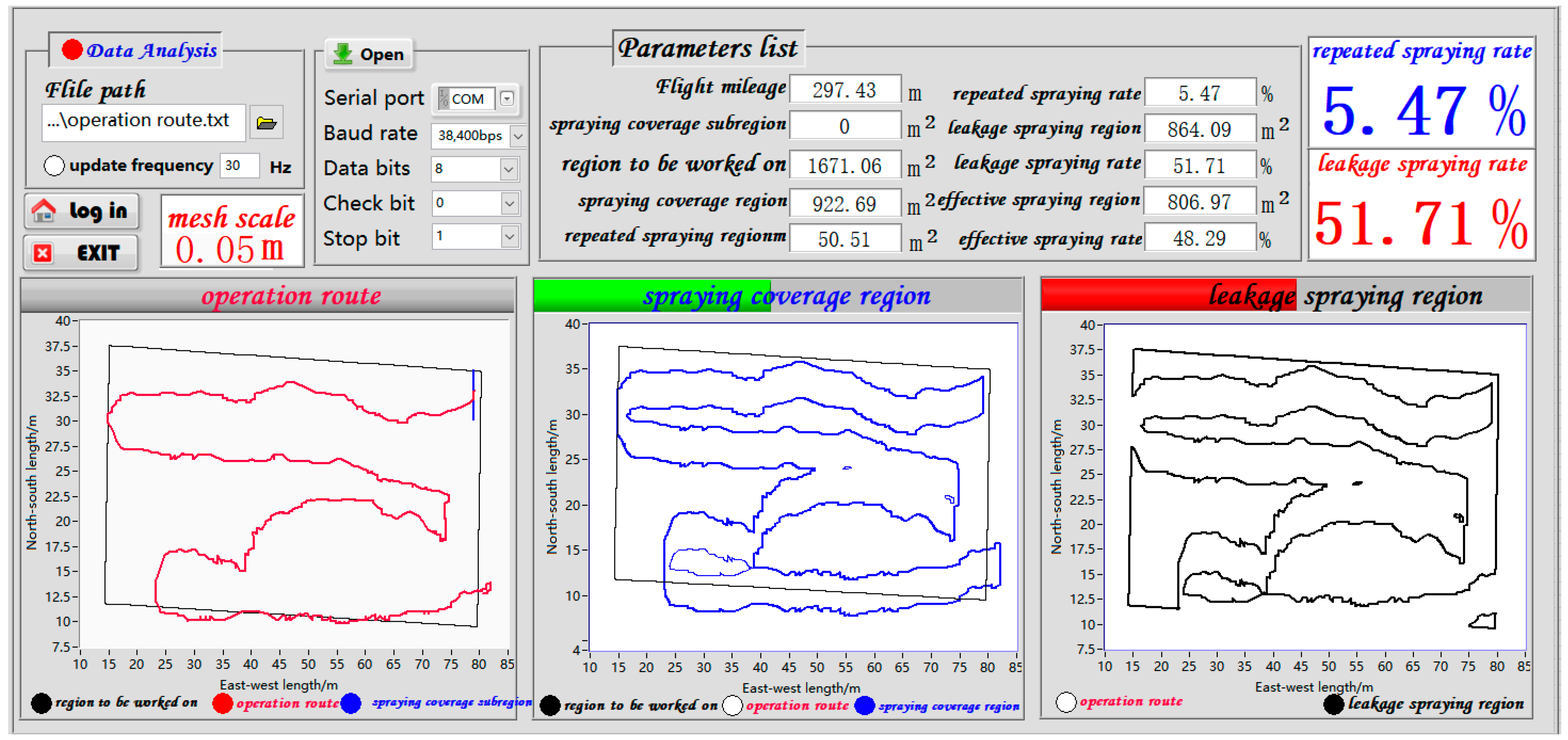Click blue legend dot for spraying coverage subregion
The height and width of the screenshot is (740, 1568).
351,703
